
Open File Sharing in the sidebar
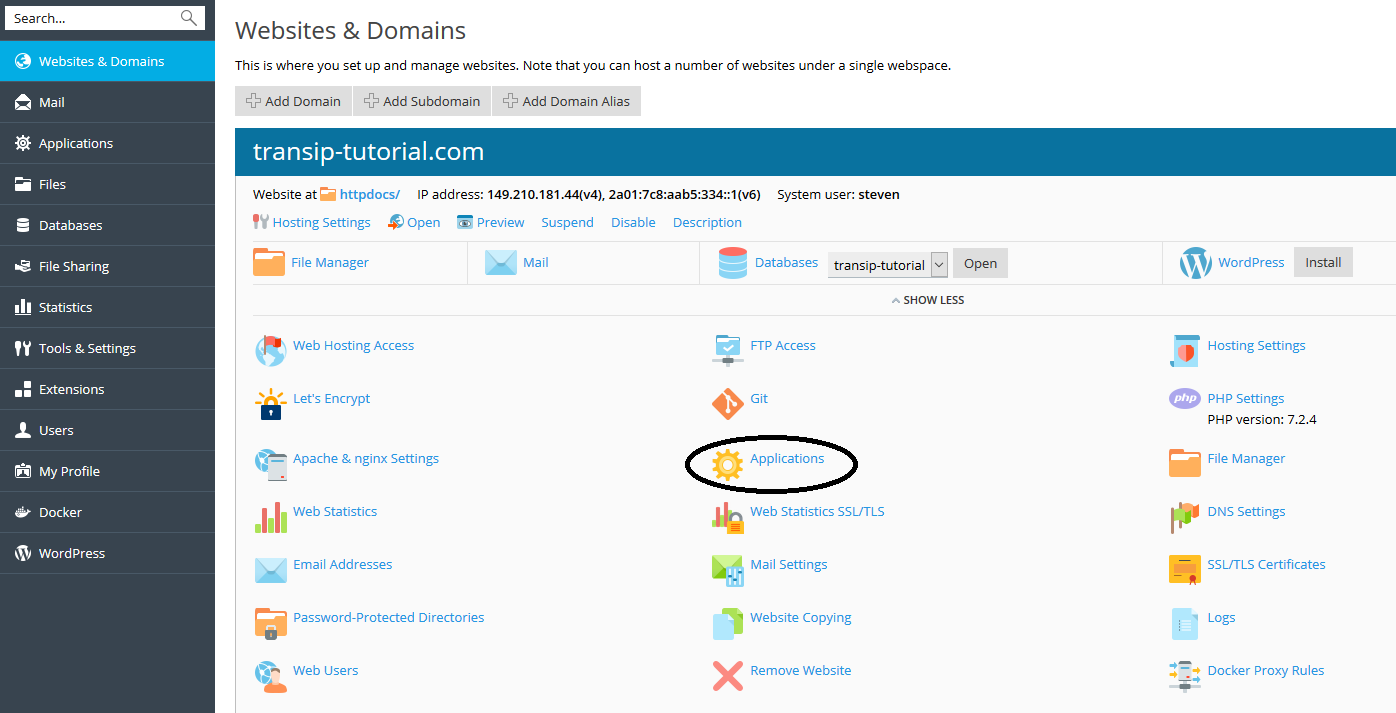point(107,266)
